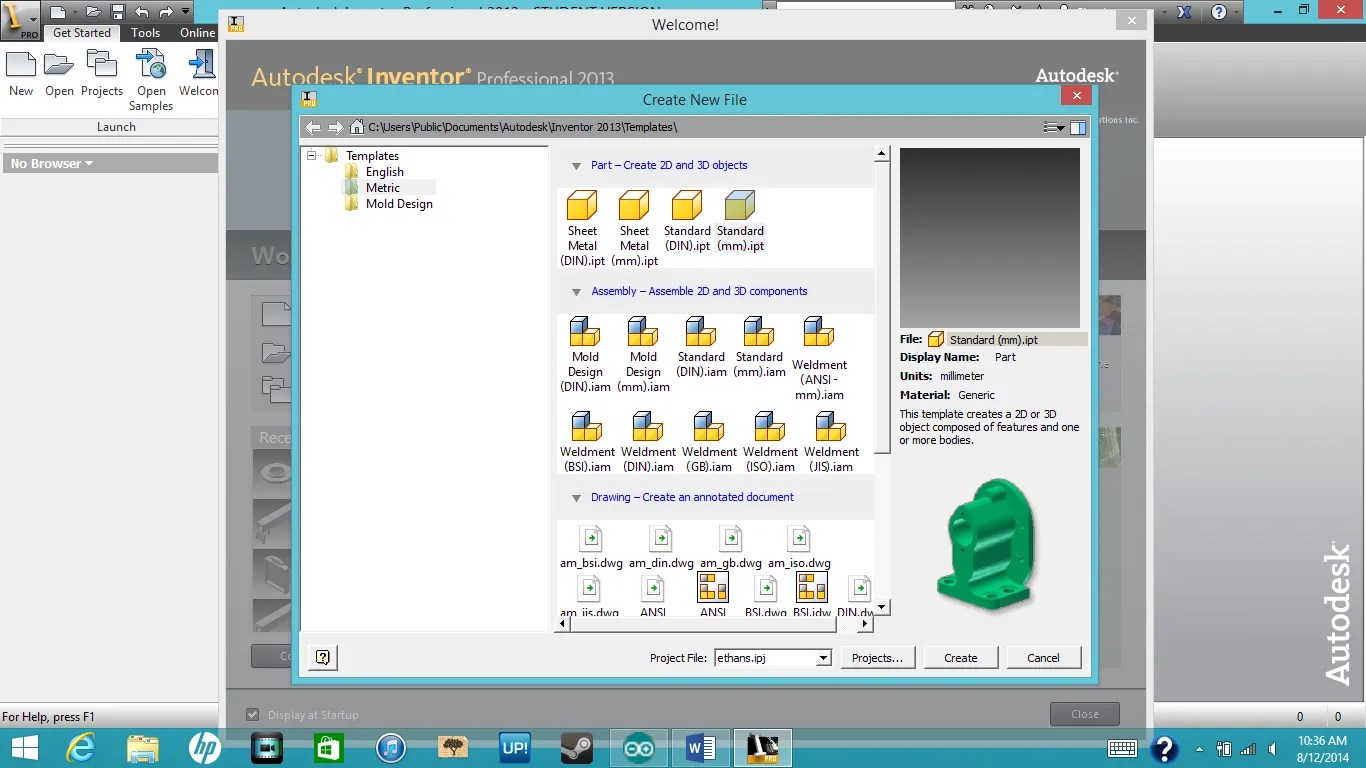
Task: Open the view options dropdown in dialog
Action: (1054, 127)
